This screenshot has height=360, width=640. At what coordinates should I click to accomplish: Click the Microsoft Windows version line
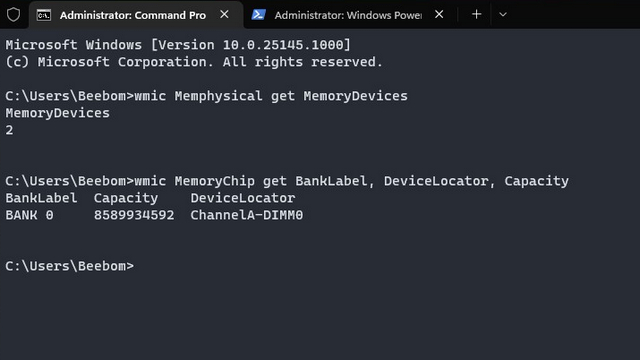click(x=178, y=44)
